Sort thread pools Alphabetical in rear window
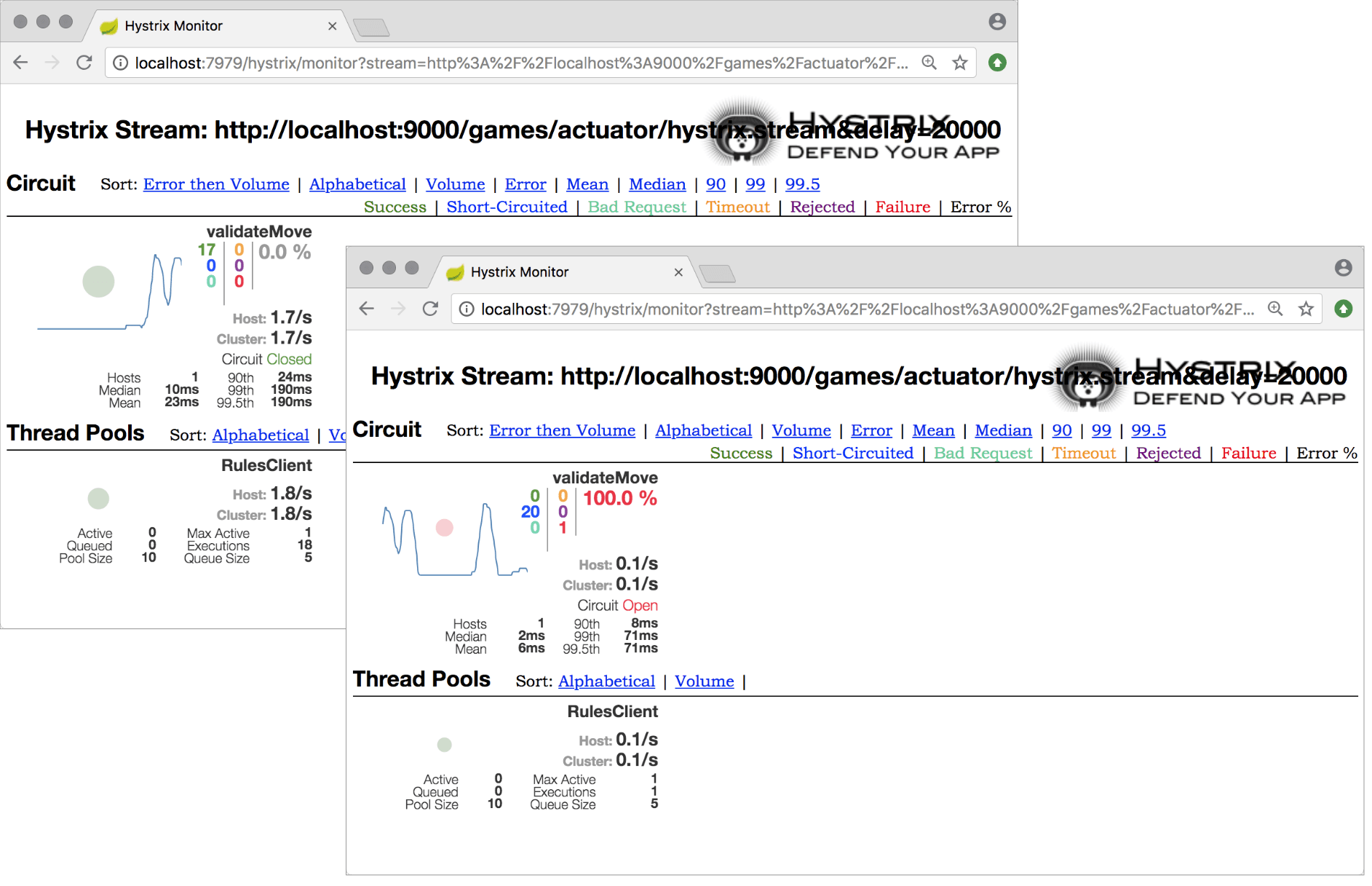This screenshot has width=1372, height=886. [x=261, y=435]
